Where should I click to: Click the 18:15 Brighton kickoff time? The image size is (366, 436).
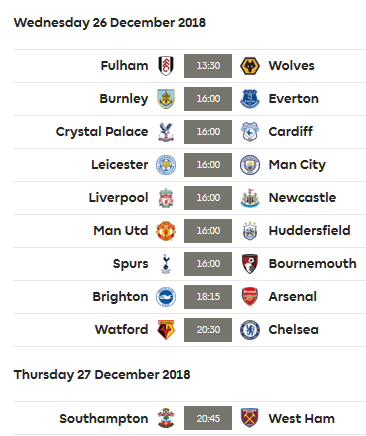(x=208, y=297)
